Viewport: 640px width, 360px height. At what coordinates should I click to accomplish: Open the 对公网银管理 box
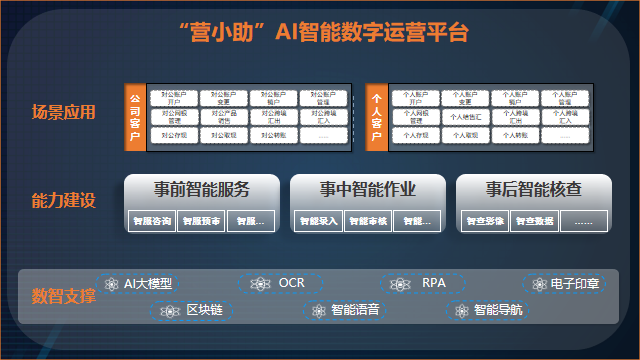174,117
